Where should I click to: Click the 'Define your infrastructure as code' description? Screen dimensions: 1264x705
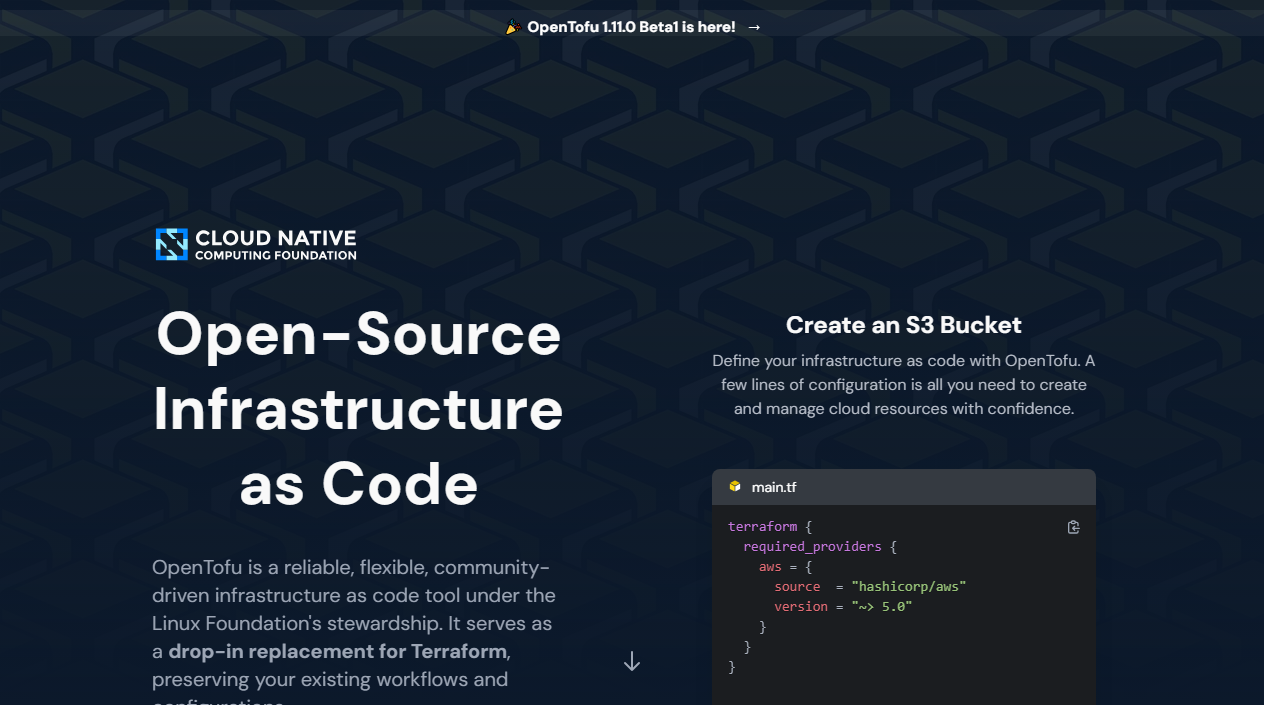904,384
